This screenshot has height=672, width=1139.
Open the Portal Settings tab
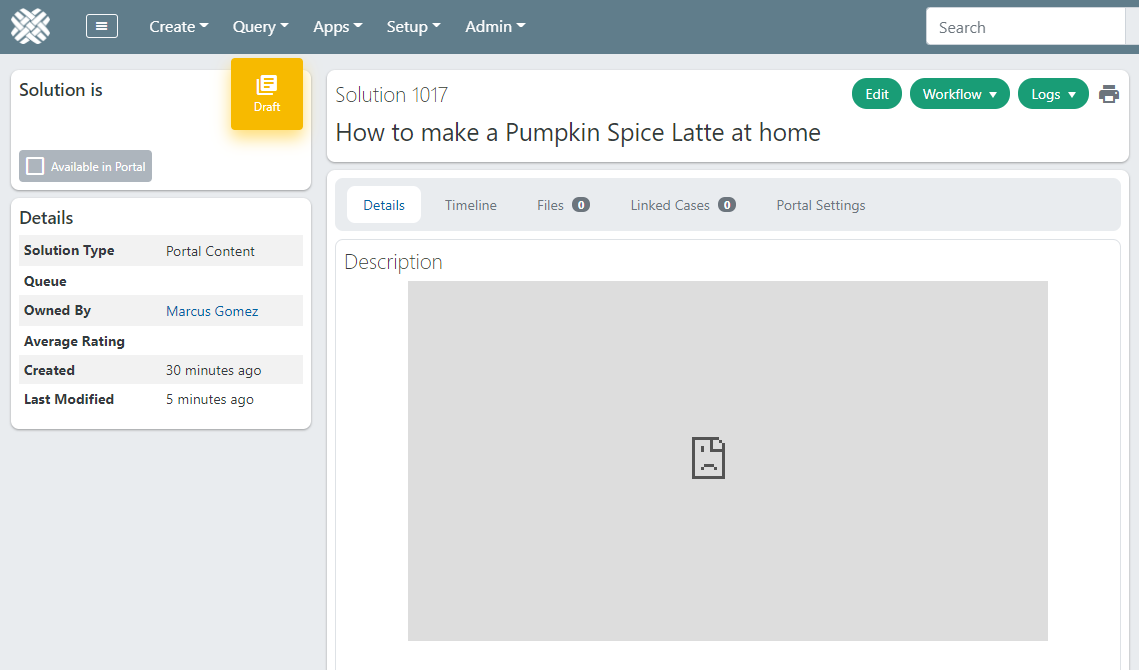[x=821, y=205]
